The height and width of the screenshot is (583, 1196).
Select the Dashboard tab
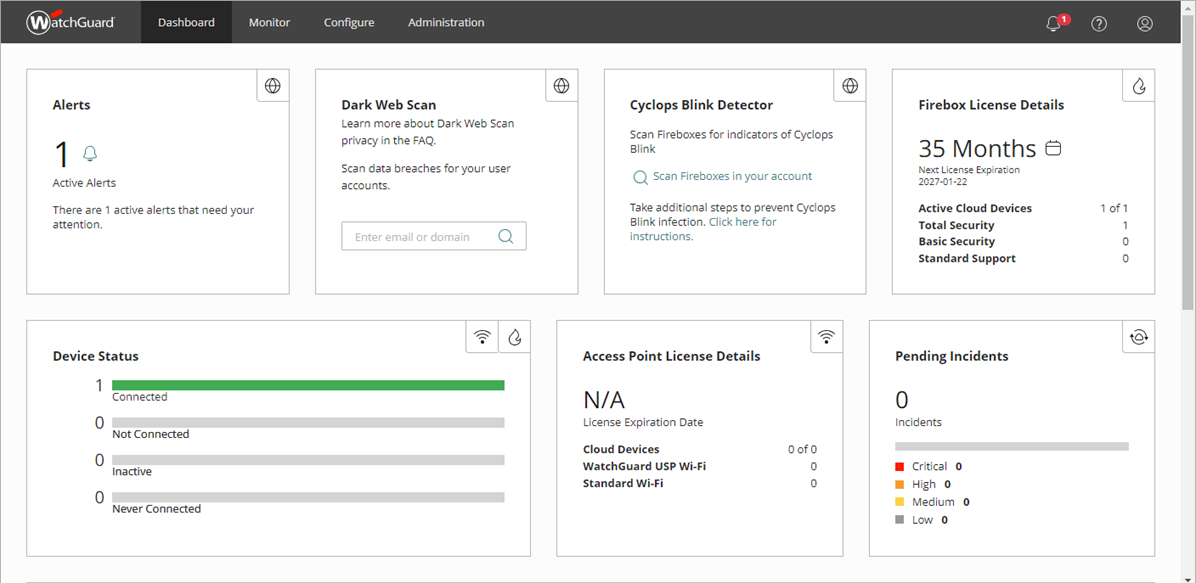[x=185, y=21]
